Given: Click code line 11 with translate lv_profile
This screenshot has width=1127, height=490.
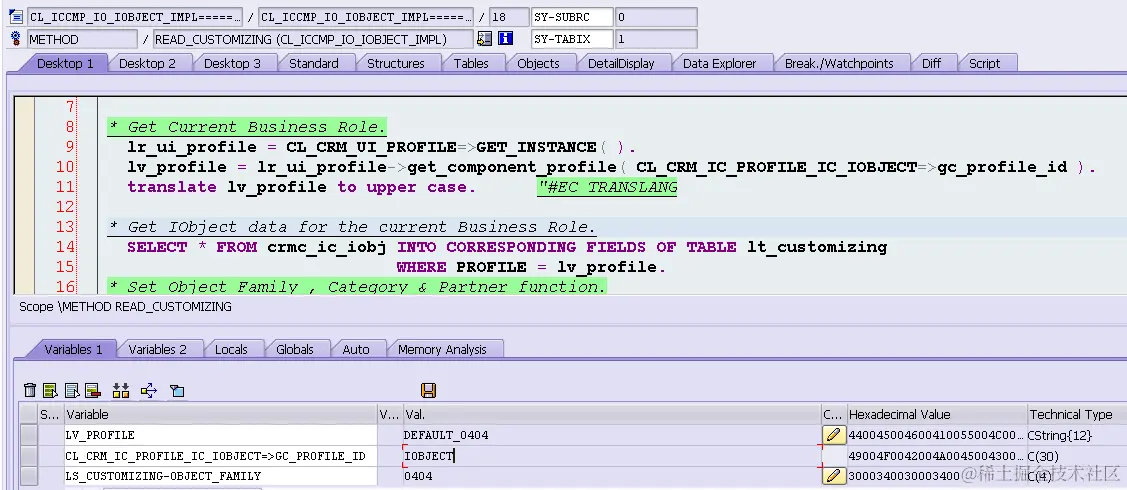Looking at the screenshot, I should pyautogui.click(x=301, y=187).
